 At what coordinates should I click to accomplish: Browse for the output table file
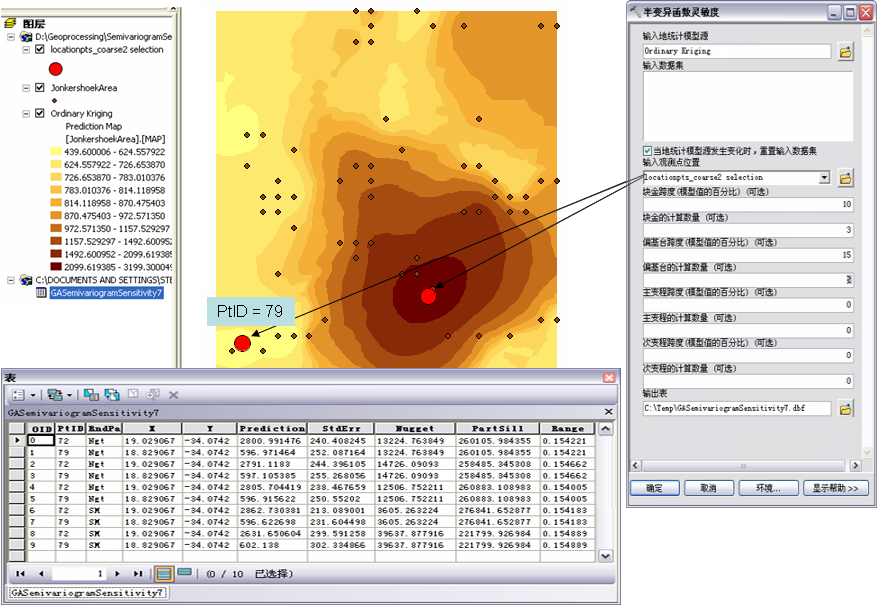click(845, 408)
